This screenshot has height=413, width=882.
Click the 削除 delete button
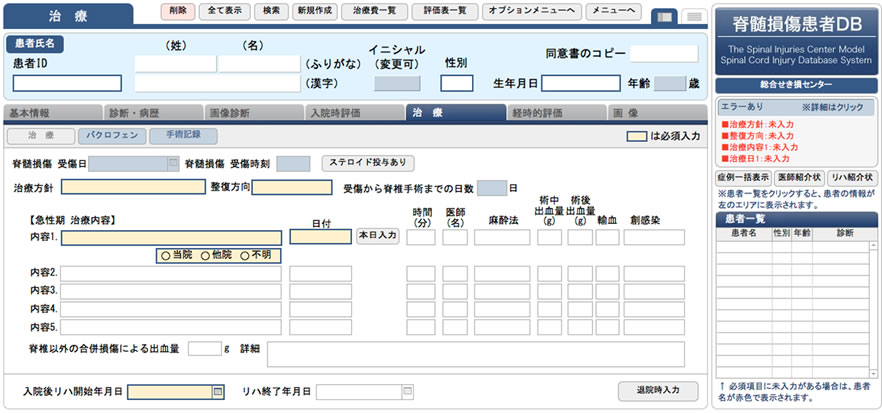(x=177, y=12)
